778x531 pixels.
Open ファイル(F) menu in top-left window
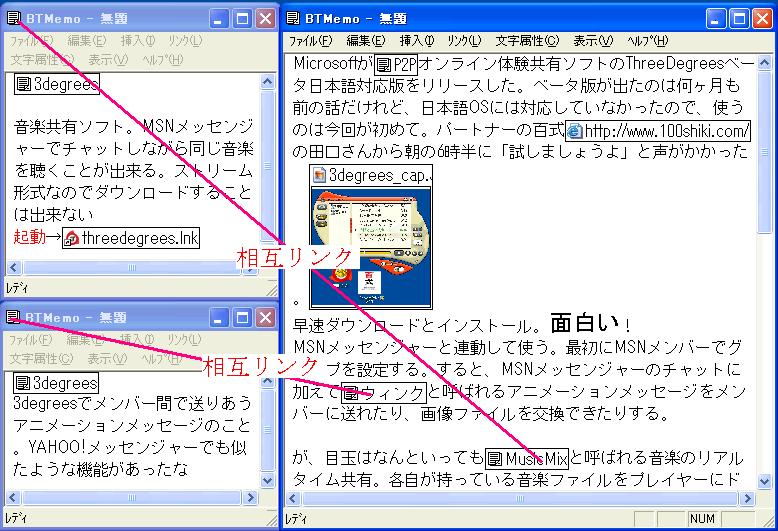[31, 41]
